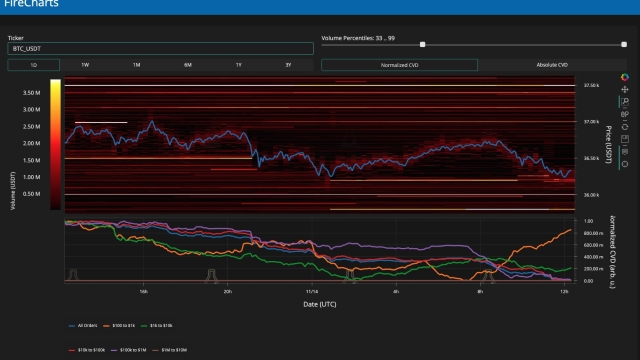The image size is (640, 360).
Task: Toggle the $1M to $10M legend entry
Action: 170,350
